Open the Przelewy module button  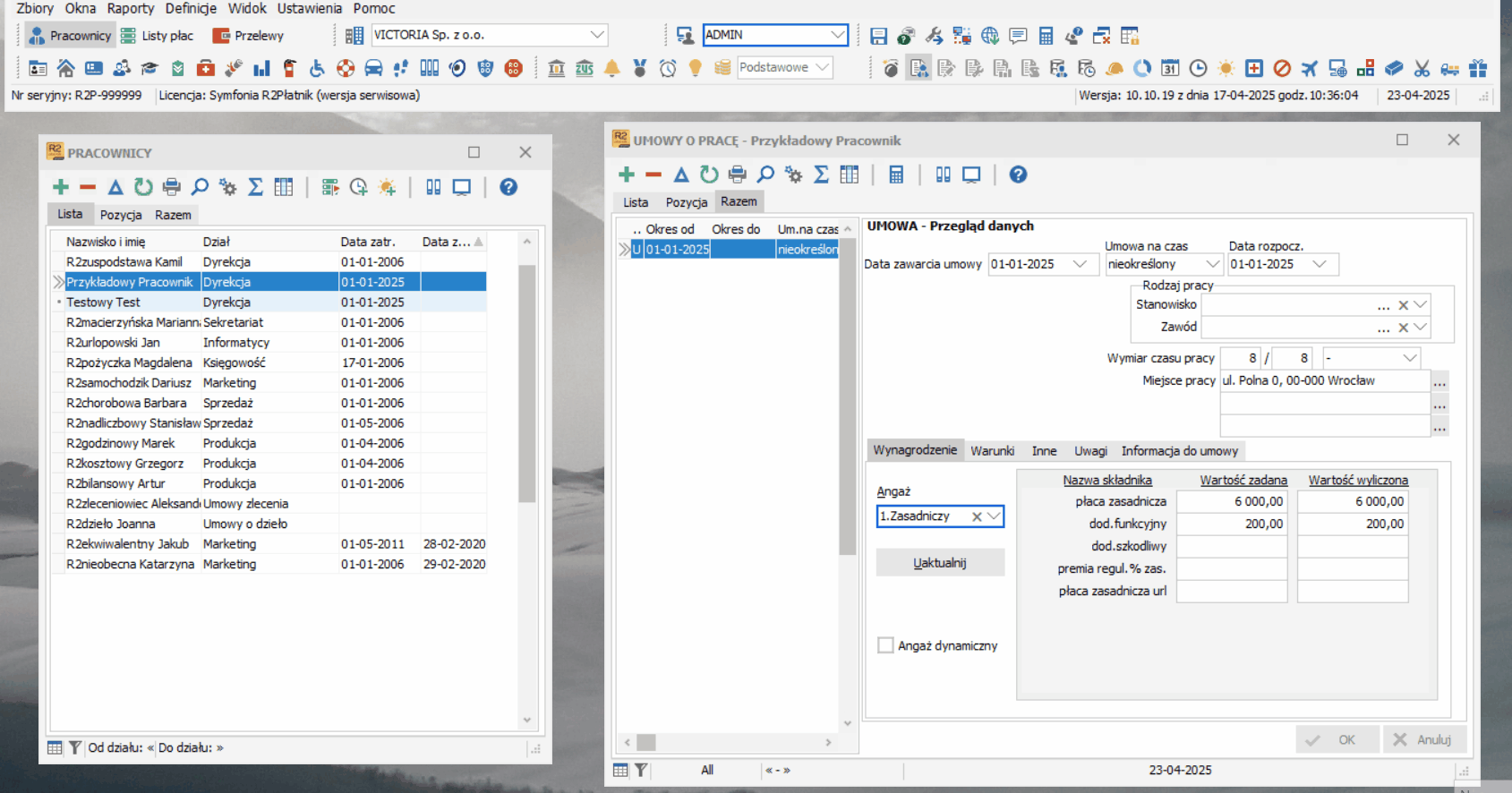(x=249, y=36)
